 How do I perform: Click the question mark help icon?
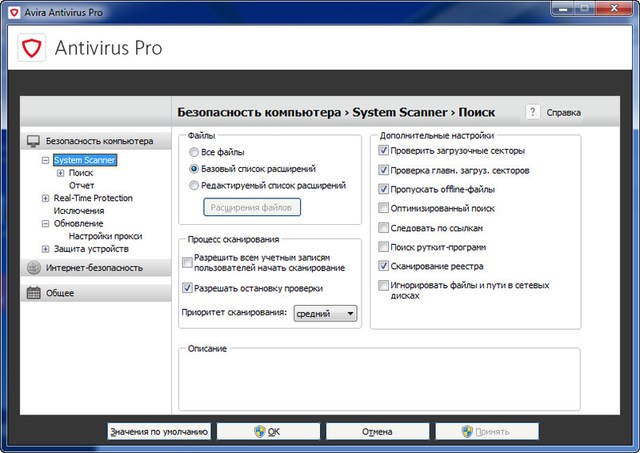point(533,112)
